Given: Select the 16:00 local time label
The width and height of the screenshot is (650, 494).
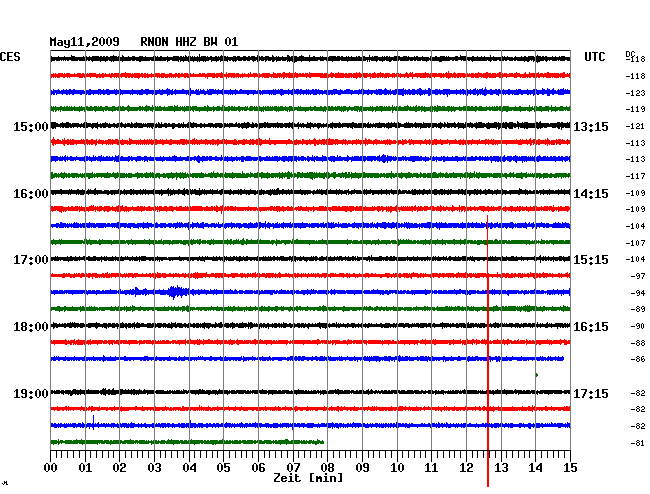Looking at the screenshot, I should [x=31, y=194].
